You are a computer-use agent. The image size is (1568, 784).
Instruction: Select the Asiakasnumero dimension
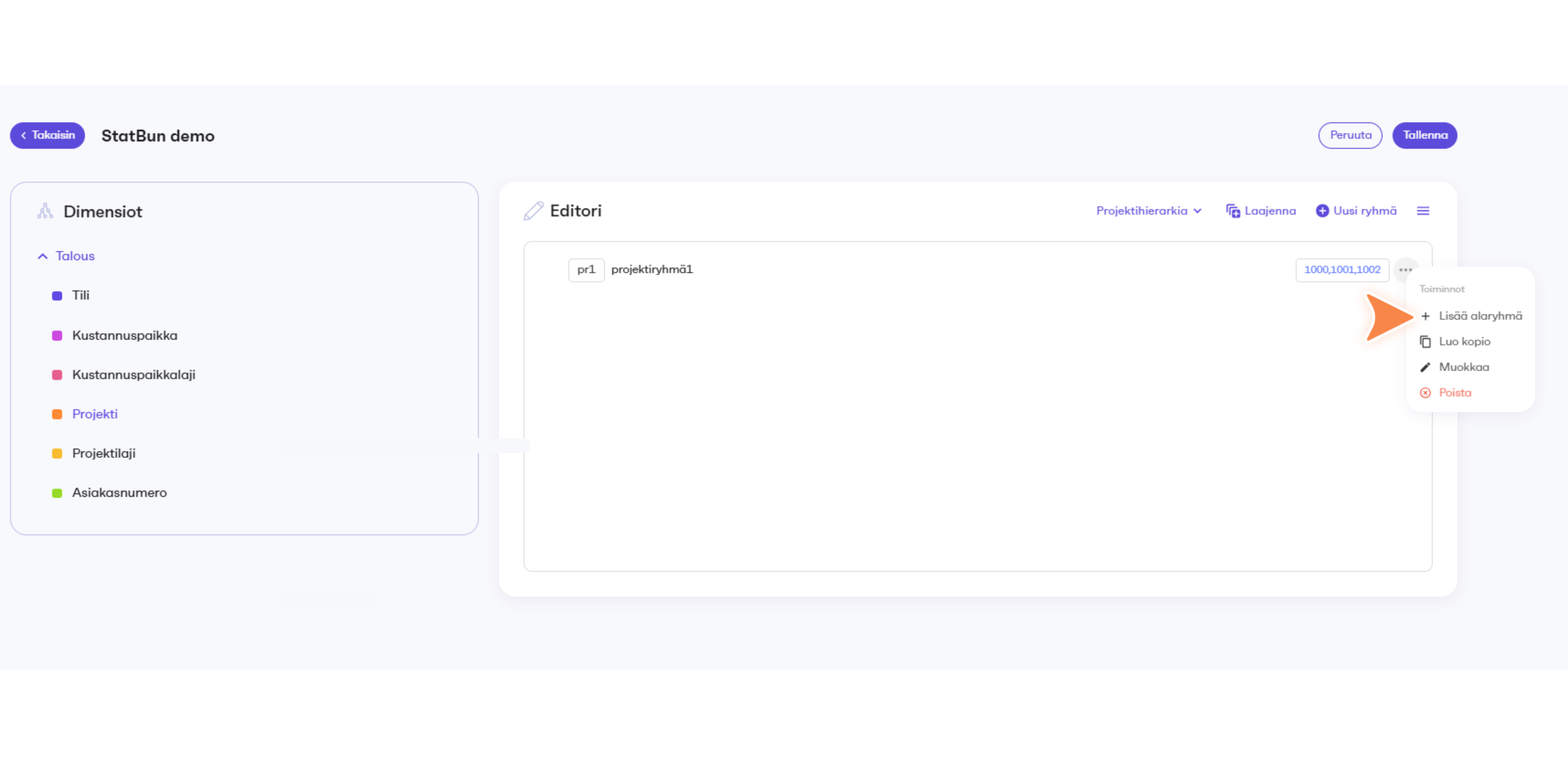coord(119,493)
